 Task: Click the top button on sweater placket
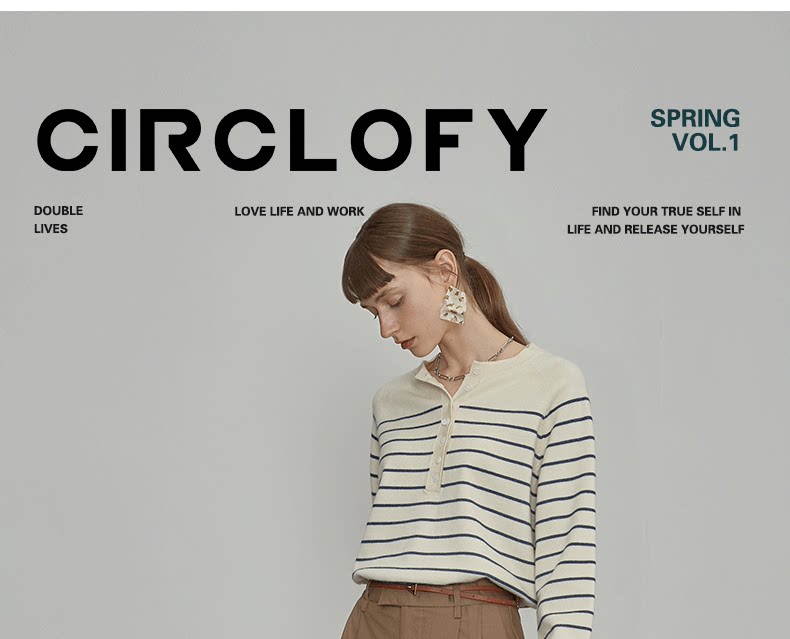(x=476, y=371)
